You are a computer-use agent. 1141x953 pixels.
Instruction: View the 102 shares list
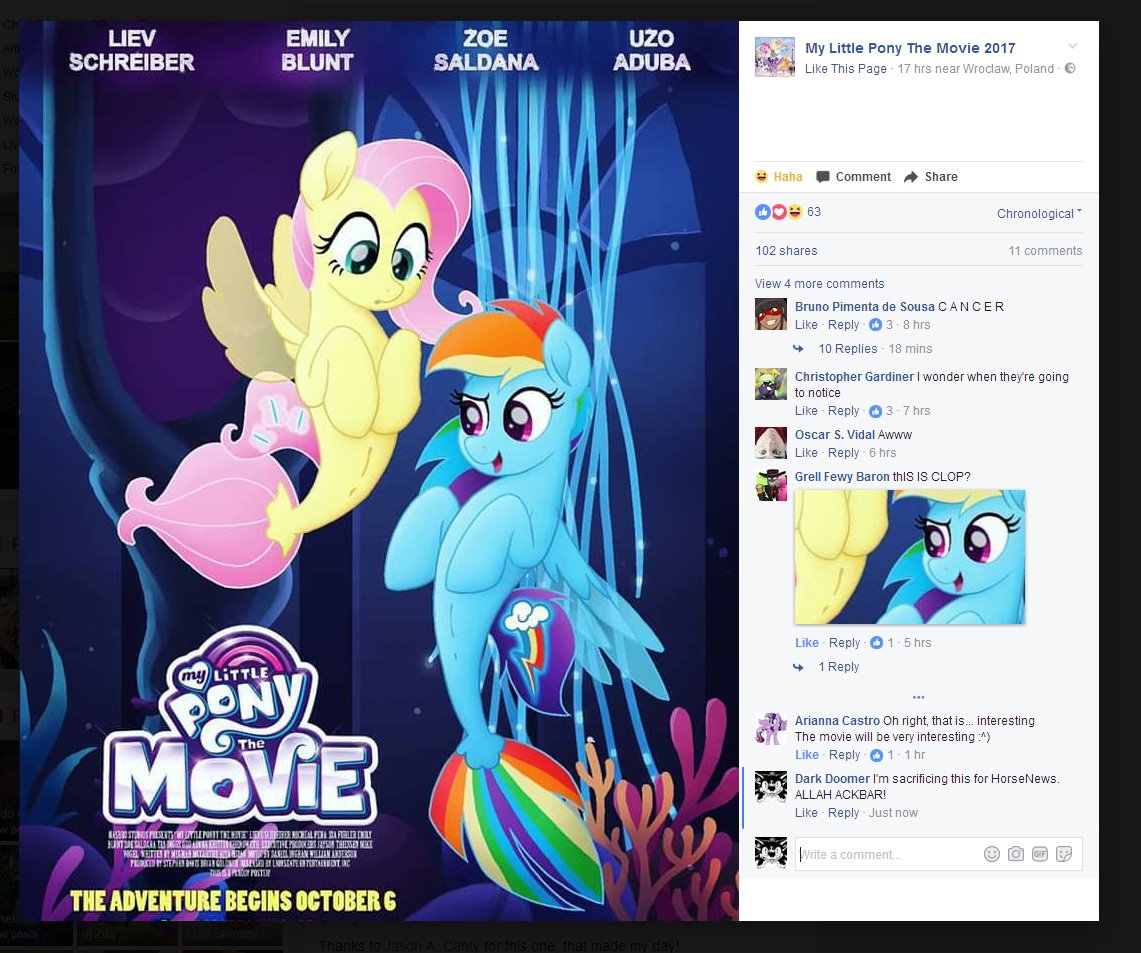786,250
